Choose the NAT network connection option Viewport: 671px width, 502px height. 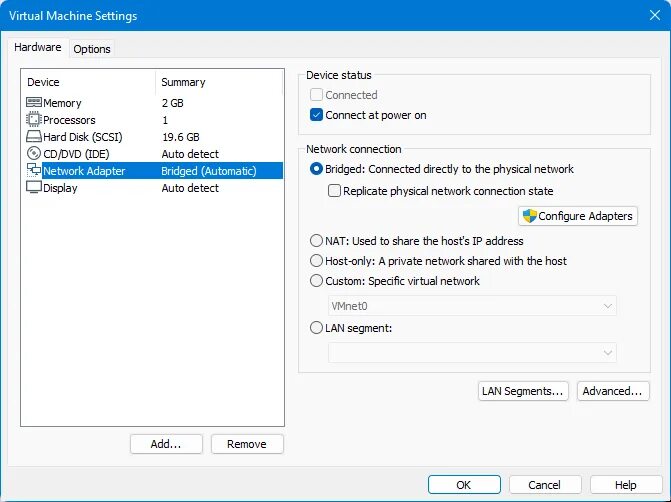click(316, 241)
